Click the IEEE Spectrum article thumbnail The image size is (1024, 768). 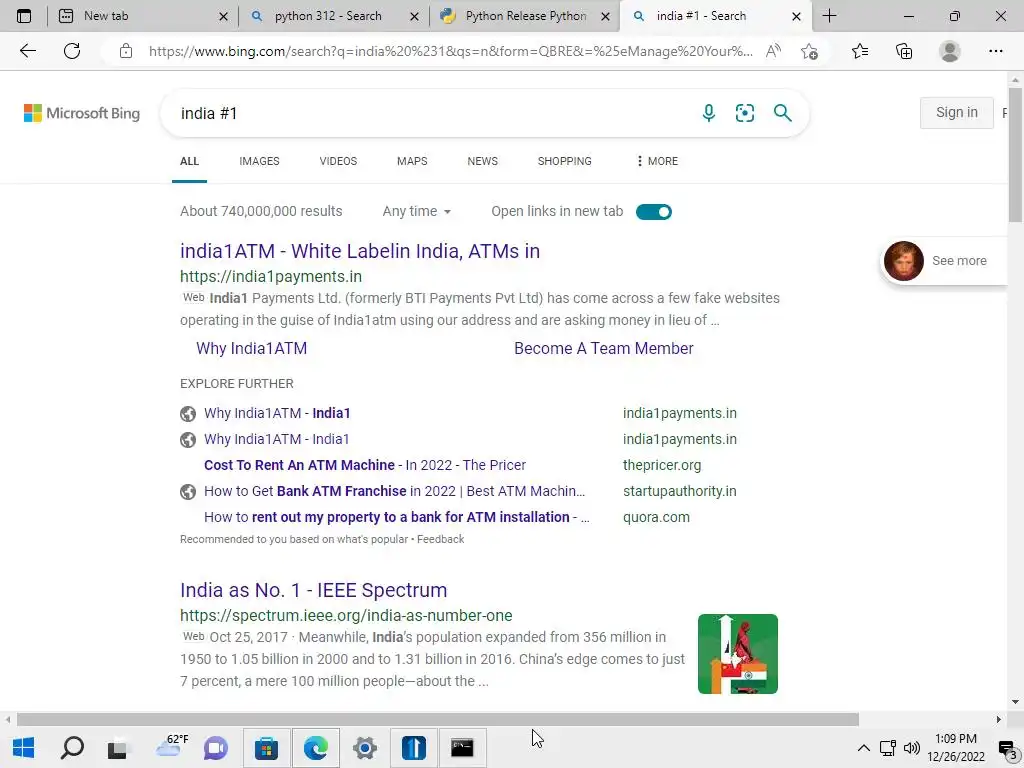click(x=737, y=654)
